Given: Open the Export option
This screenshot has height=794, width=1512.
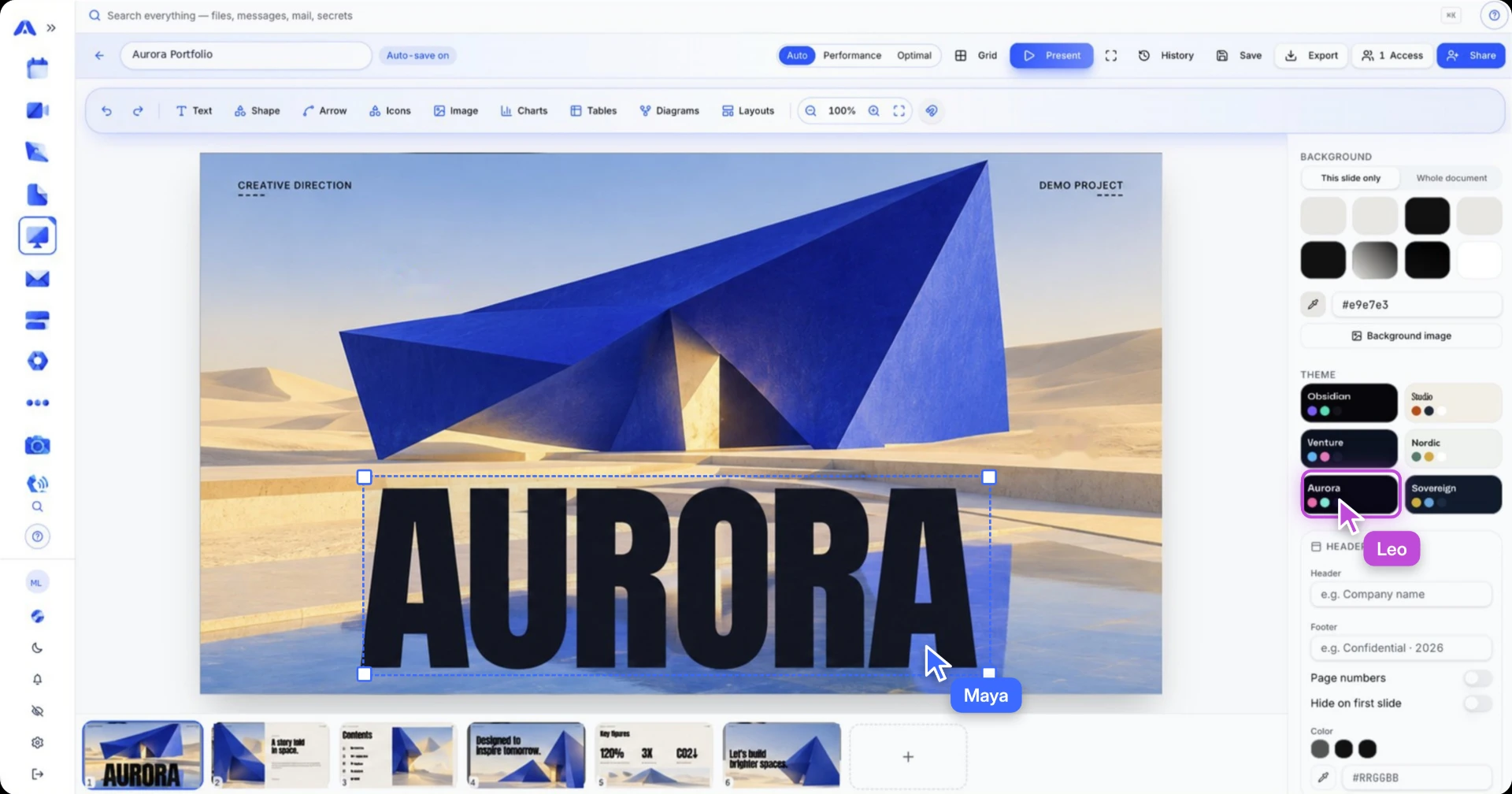Looking at the screenshot, I should [1311, 55].
